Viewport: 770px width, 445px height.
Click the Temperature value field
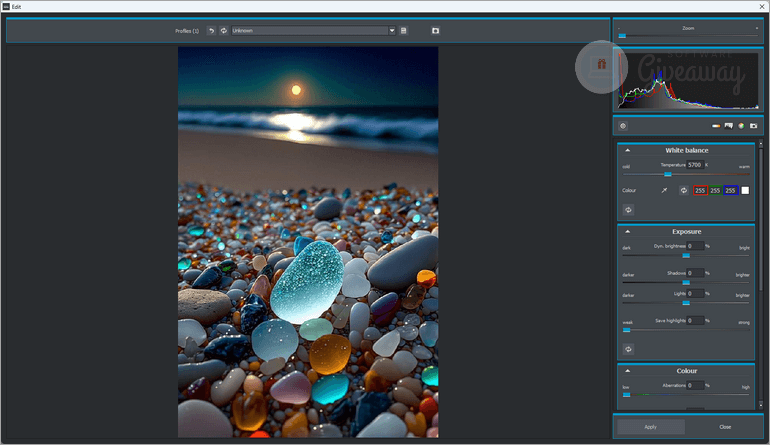694,165
